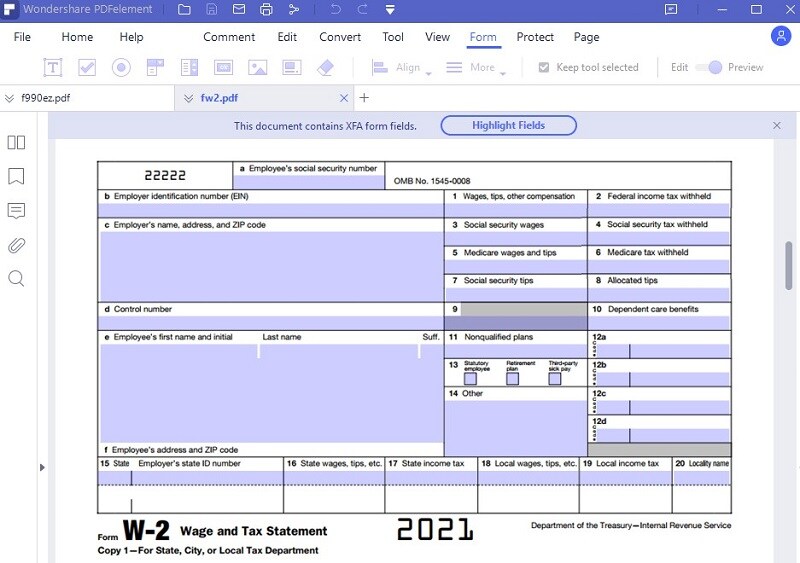Expand the chevron on f990ez.pdf tab
Screen dimensions: 800x563
coord(9,98)
